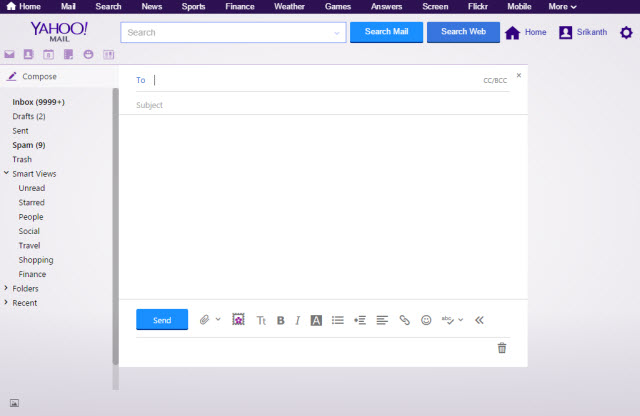640x416 pixels.
Task: Click the Subject field
Action: (x=322, y=105)
